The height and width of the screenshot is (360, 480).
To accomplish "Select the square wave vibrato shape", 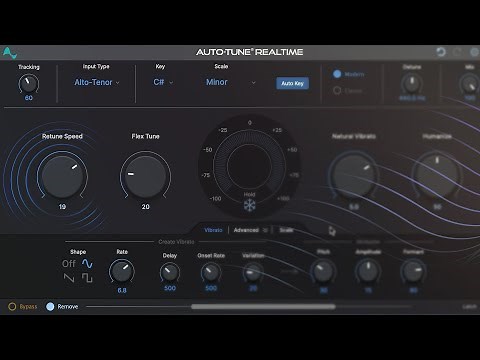I will (87, 278).
